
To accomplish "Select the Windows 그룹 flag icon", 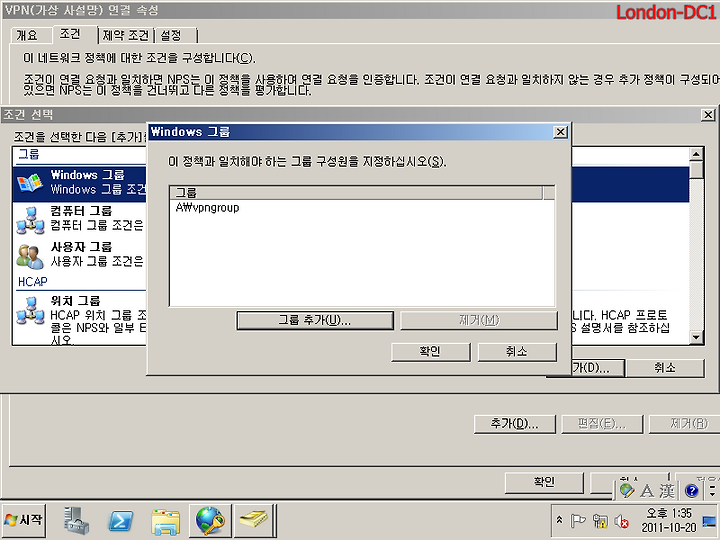I will click(x=30, y=184).
